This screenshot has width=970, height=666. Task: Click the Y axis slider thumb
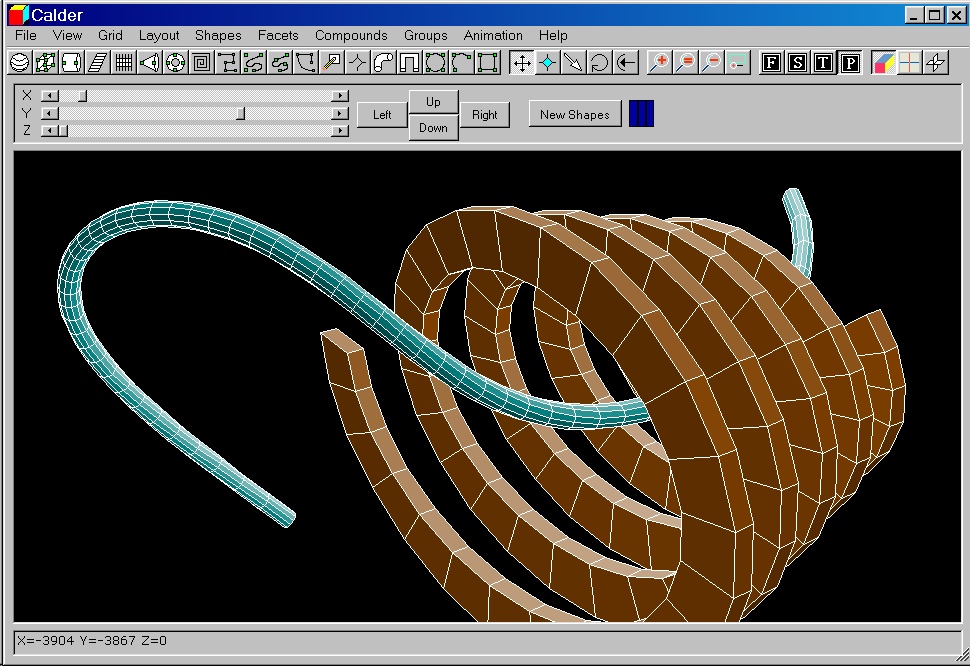240,113
